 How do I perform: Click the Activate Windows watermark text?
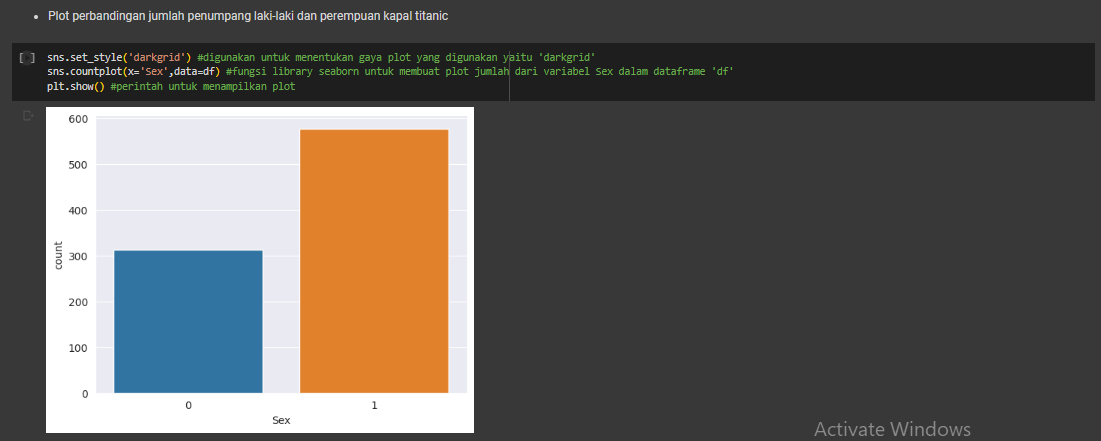pos(892,429)
